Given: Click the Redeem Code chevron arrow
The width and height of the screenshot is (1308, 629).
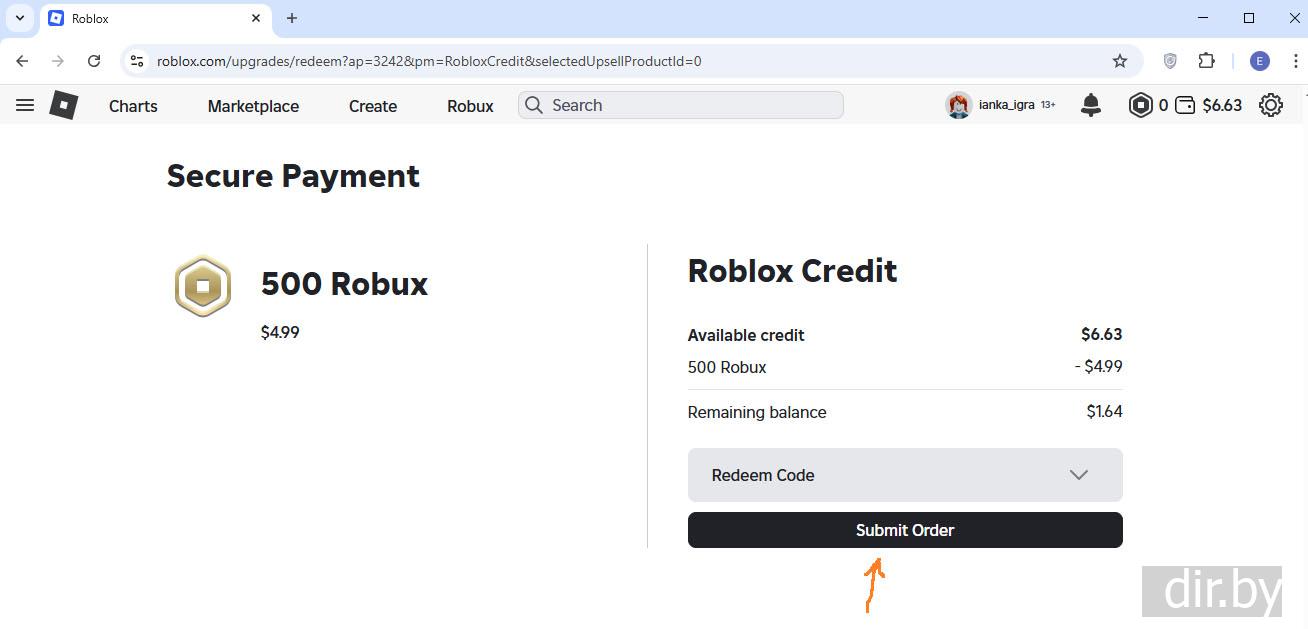Looking at the screenshot, I should tap(1078, 475).
